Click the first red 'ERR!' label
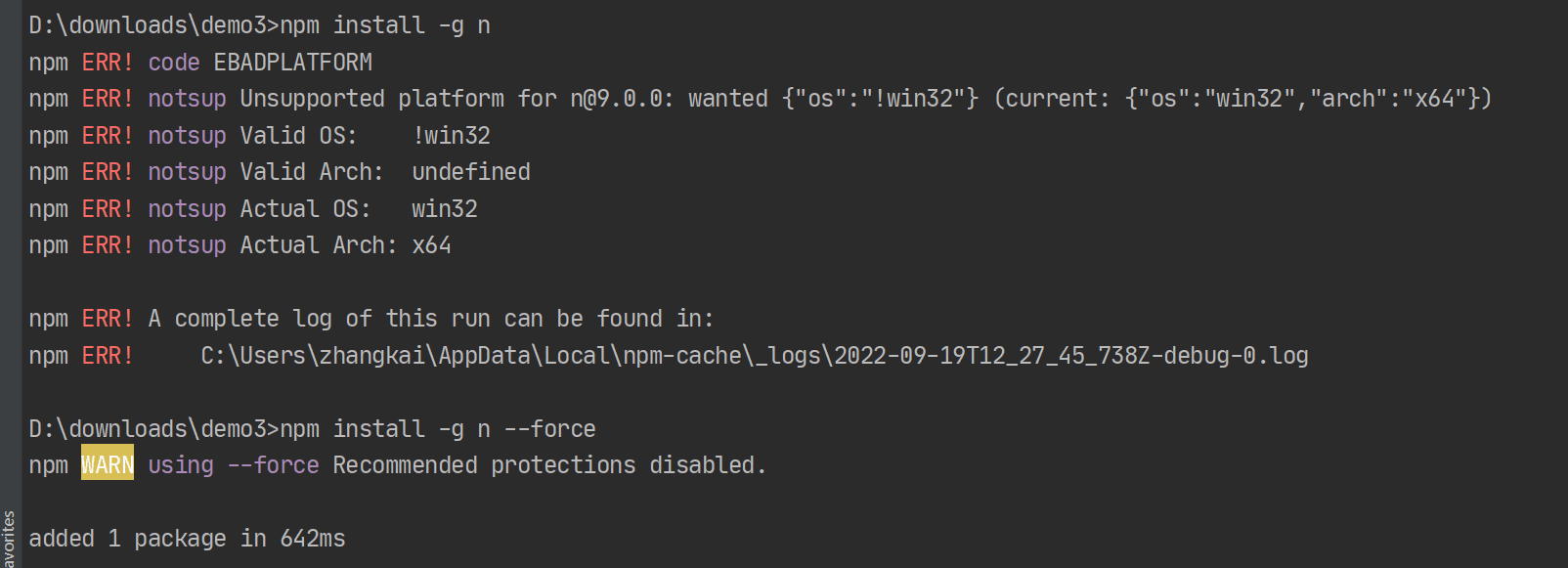1568x568 pixels. tap(108, 63)
